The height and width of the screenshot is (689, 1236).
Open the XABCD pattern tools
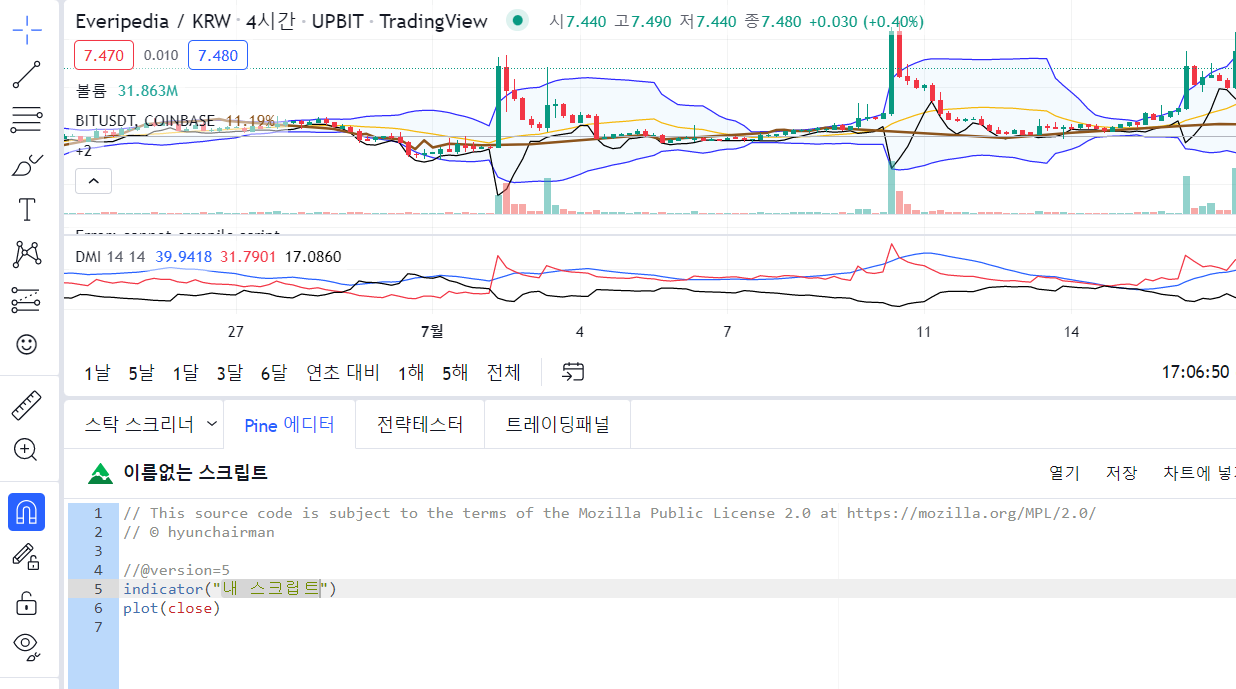27,254
